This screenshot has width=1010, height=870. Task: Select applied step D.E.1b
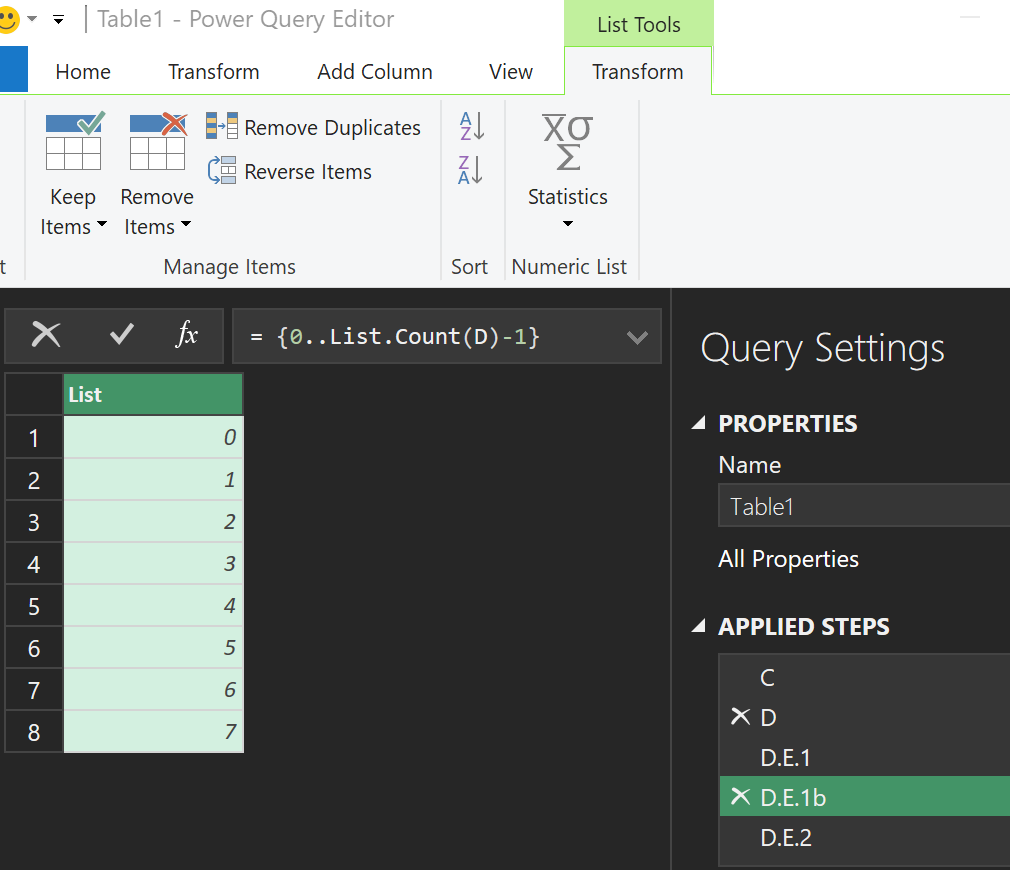click(864, 797)
